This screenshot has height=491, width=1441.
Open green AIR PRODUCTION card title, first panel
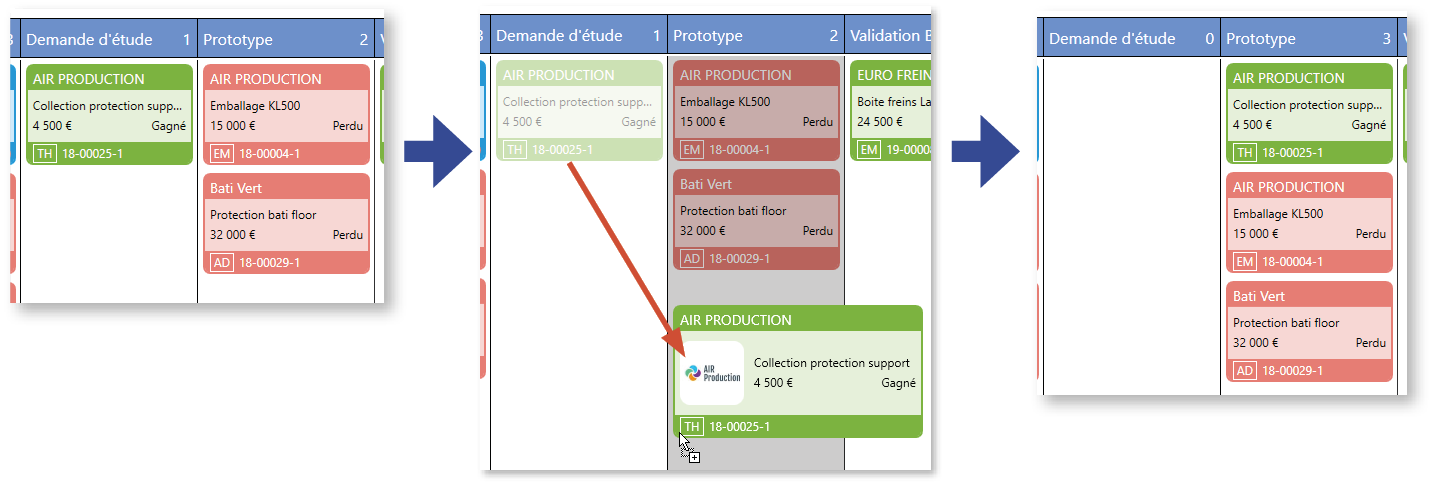[89, 79]
